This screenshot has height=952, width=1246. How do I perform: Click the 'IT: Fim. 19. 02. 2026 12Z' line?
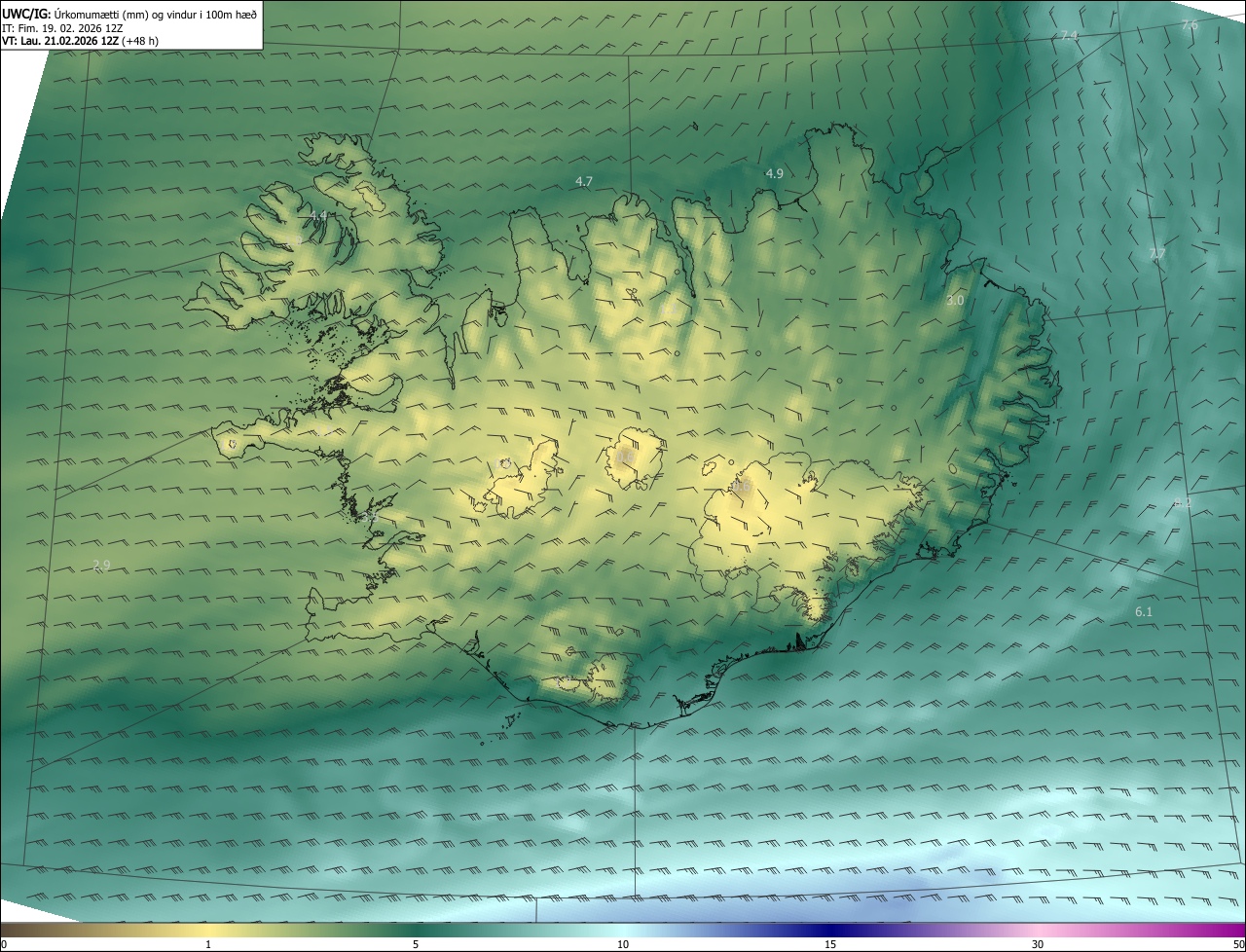coord(62,28)
